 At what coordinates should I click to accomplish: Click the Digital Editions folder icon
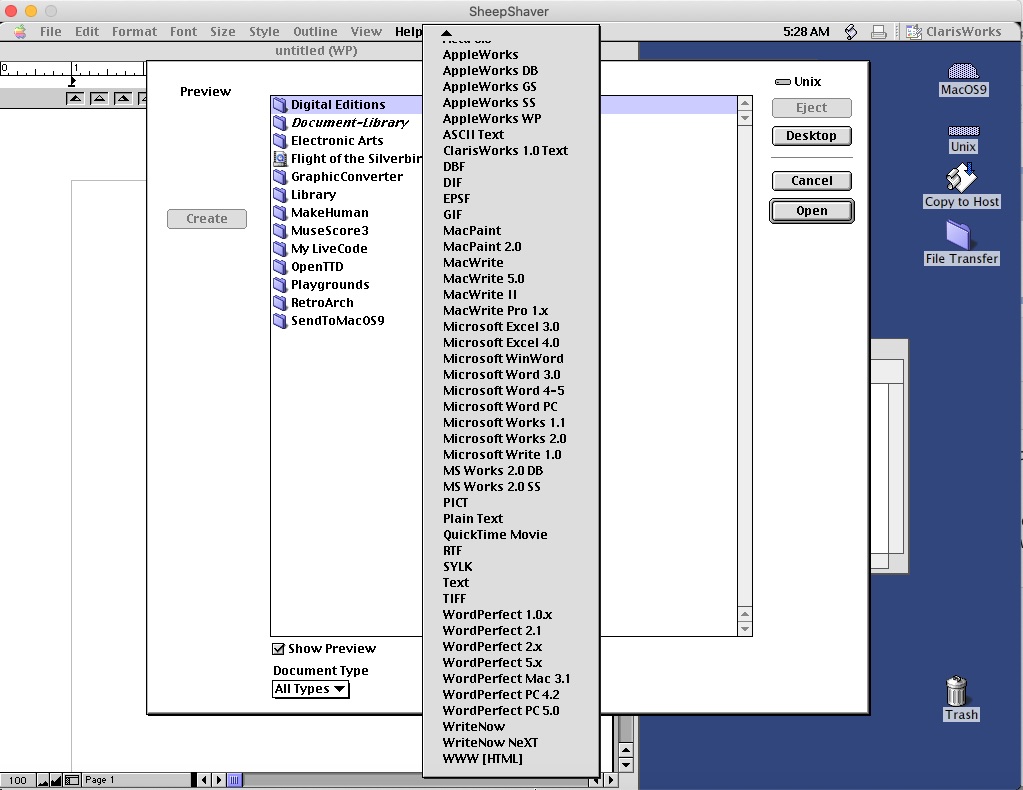(x=281, y=104)
